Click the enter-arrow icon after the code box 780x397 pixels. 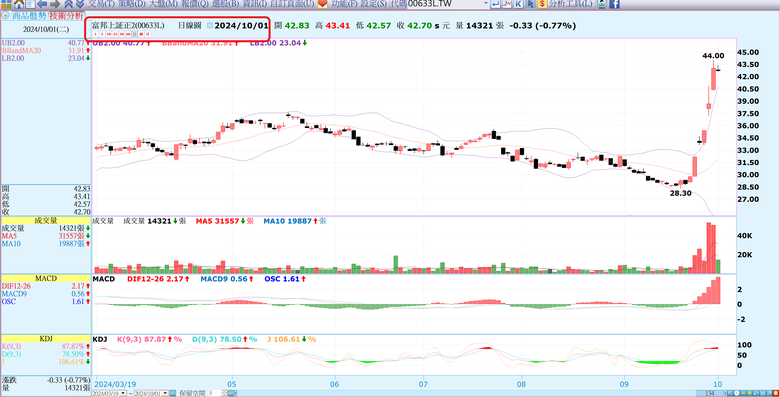[495, 4]
